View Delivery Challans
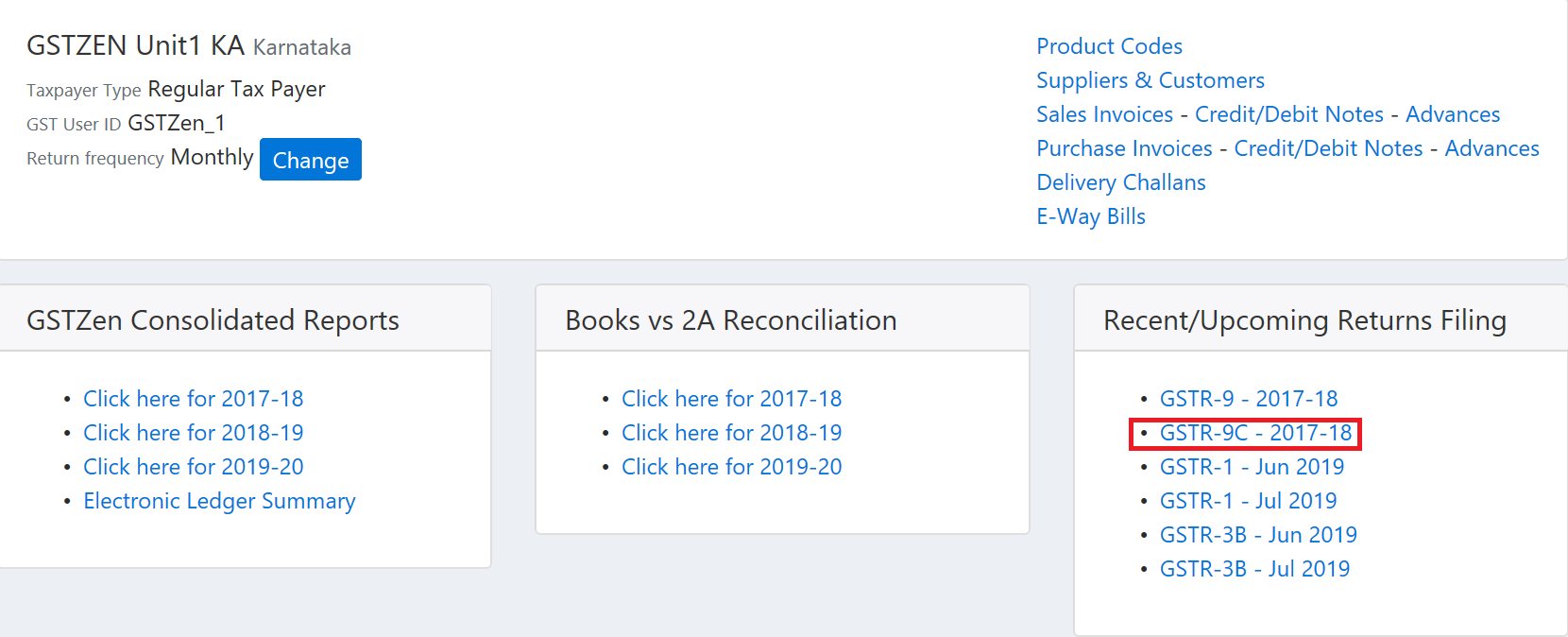 1121,182
